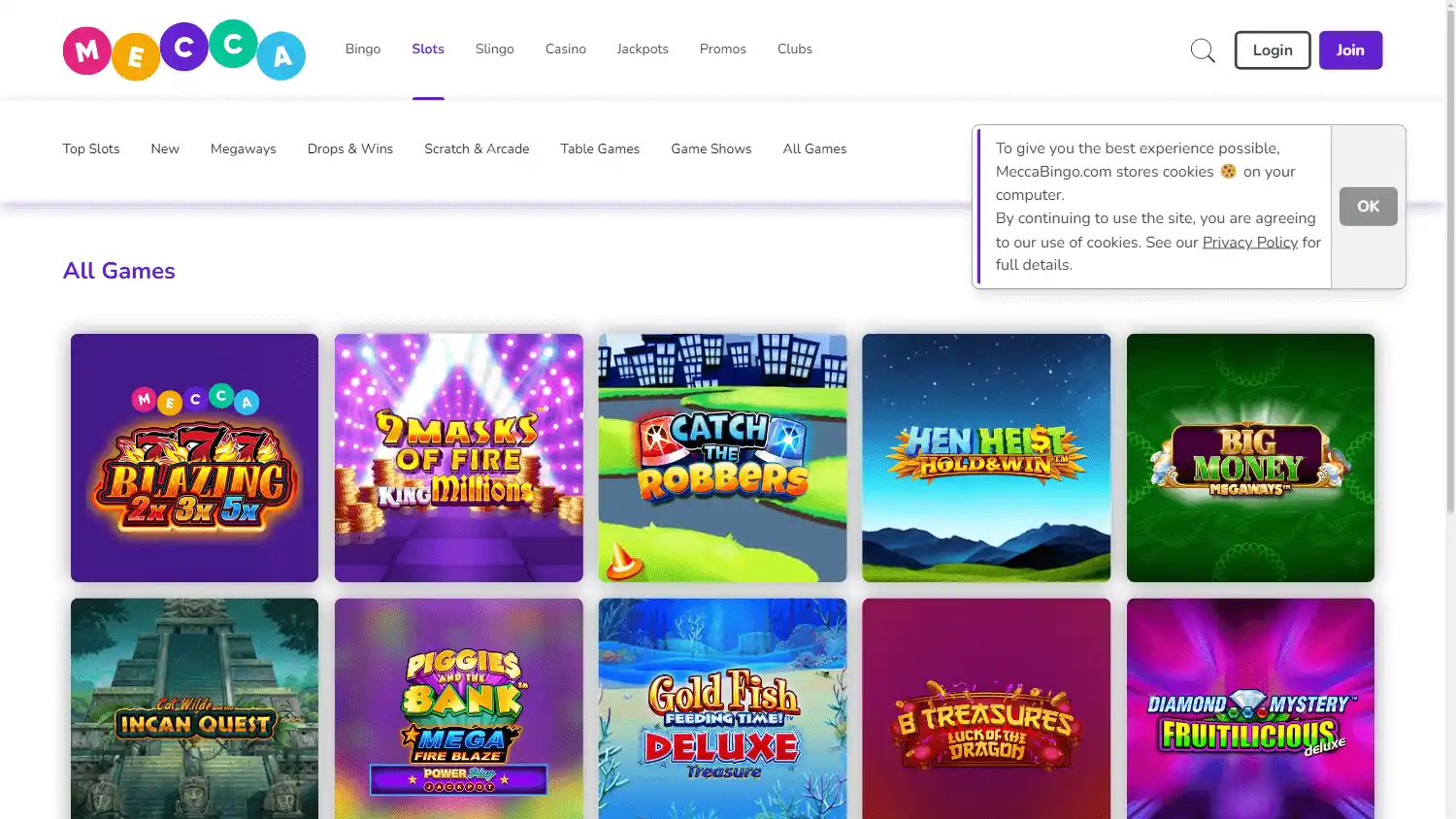This screenshot has width=1456, height=819.
Task: Open the Scratch & Arcade category
Action: 477,148
